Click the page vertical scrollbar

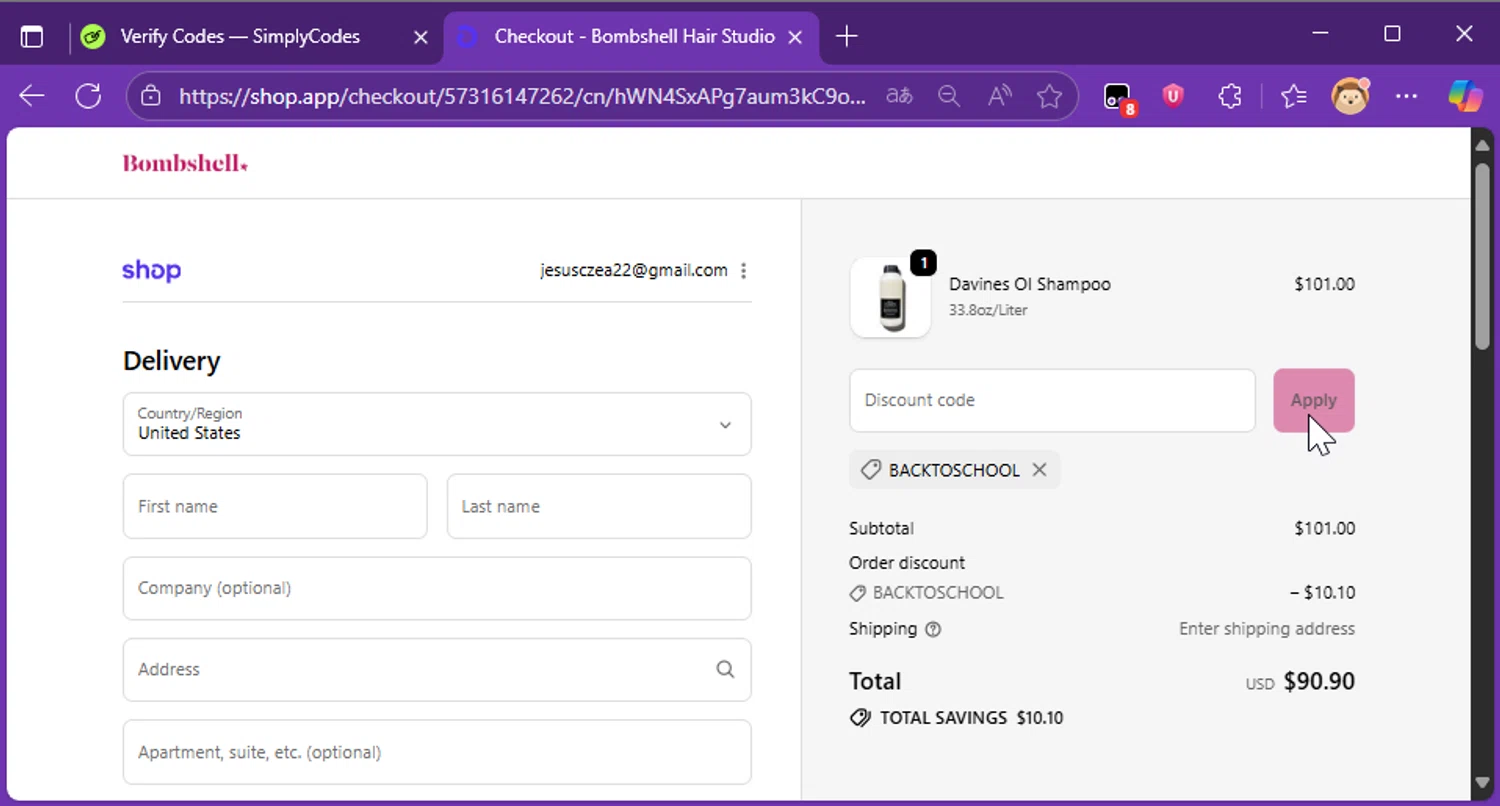[1482, 255]
